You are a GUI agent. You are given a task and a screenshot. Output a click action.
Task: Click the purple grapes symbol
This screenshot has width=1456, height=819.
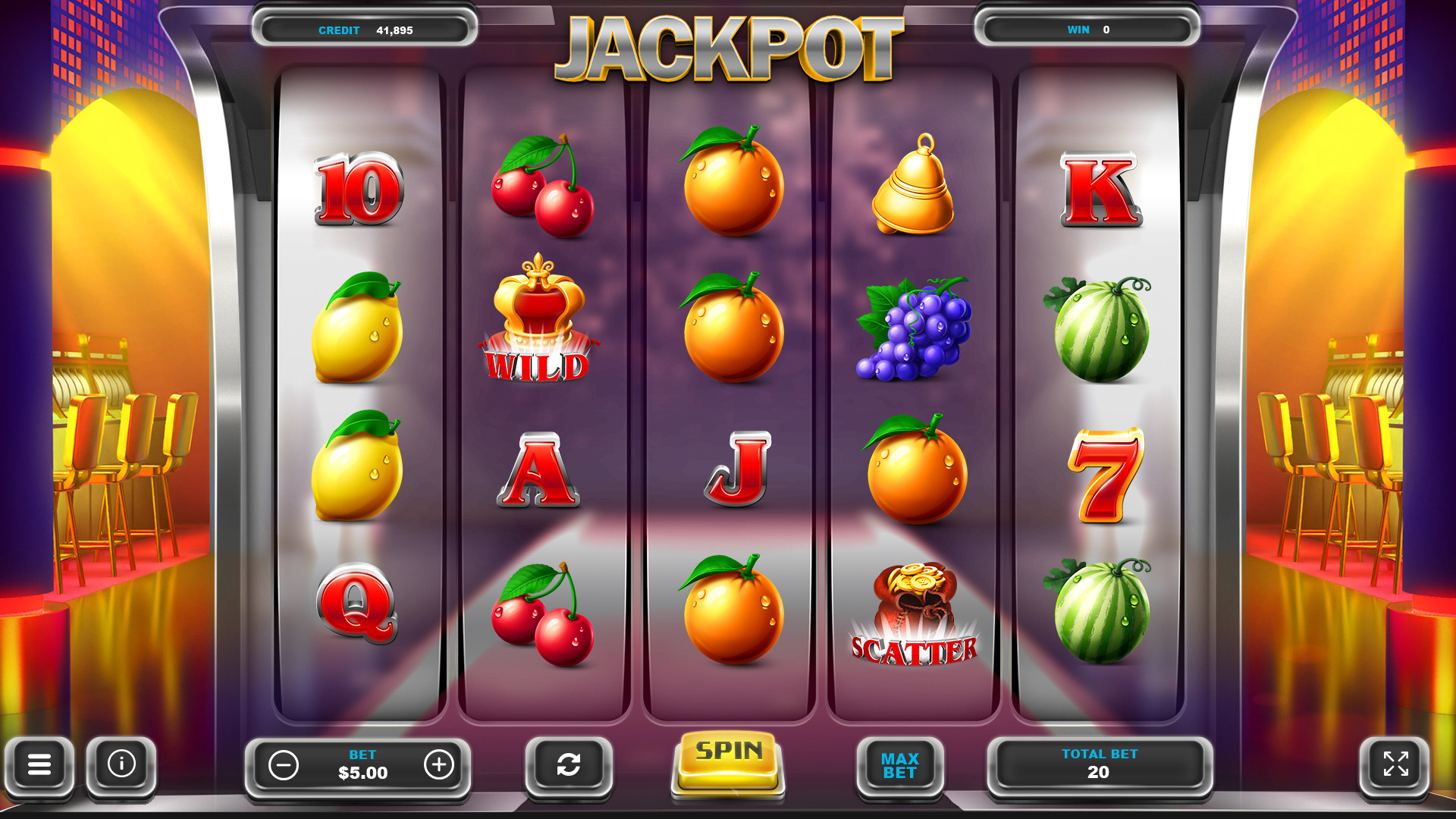pyautogui.click(x=914, y=328)
